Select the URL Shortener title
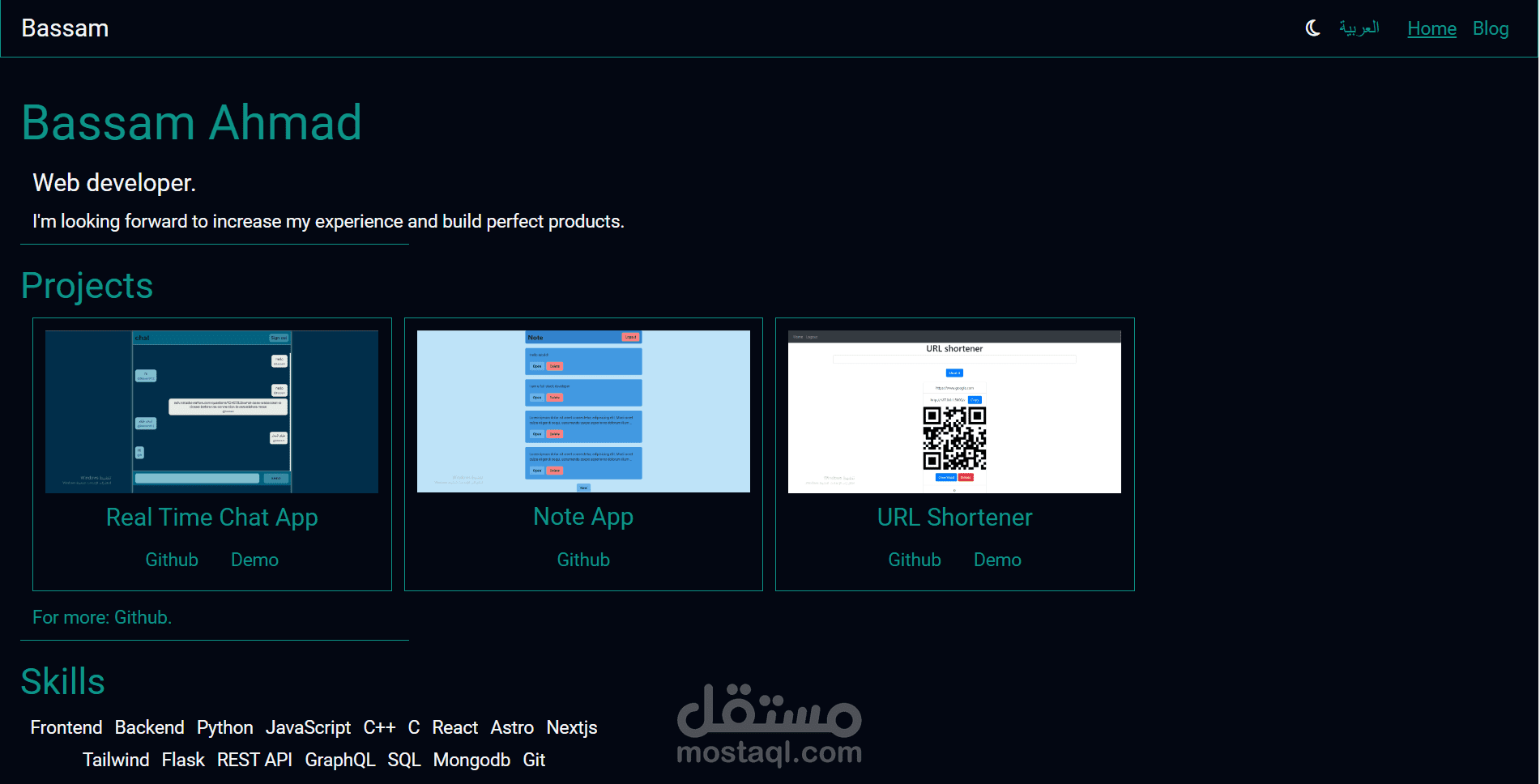 click(x=954, y=518)
